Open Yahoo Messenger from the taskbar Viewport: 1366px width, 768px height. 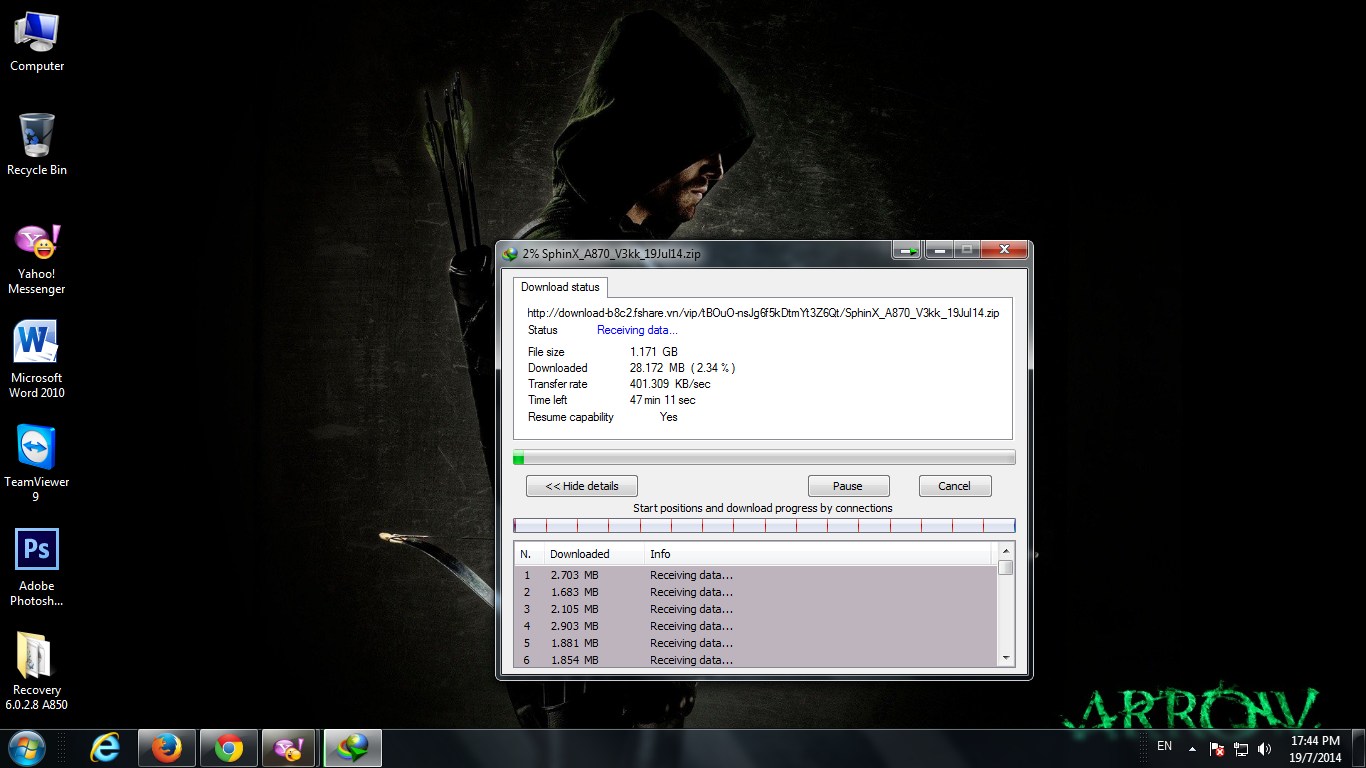click(x=290, y=748)
